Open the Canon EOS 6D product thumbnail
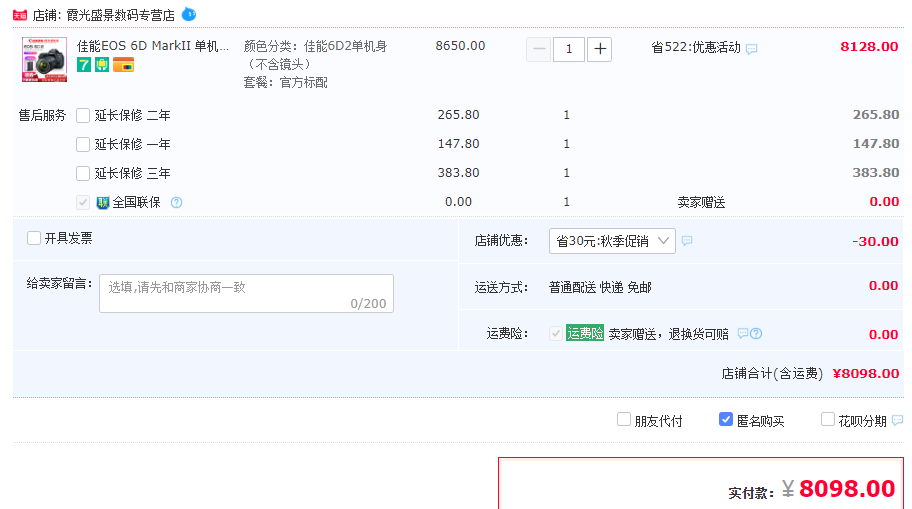Viewport: 912px width, 509px height. tap(45, 59)
